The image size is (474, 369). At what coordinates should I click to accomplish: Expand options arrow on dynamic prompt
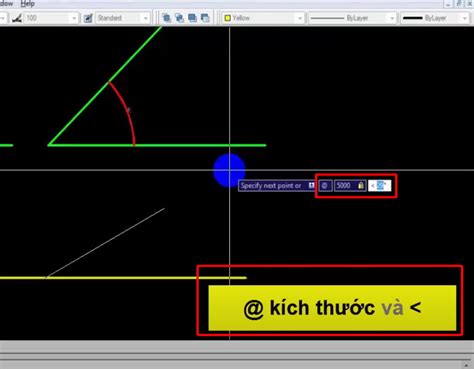(311, 185)
